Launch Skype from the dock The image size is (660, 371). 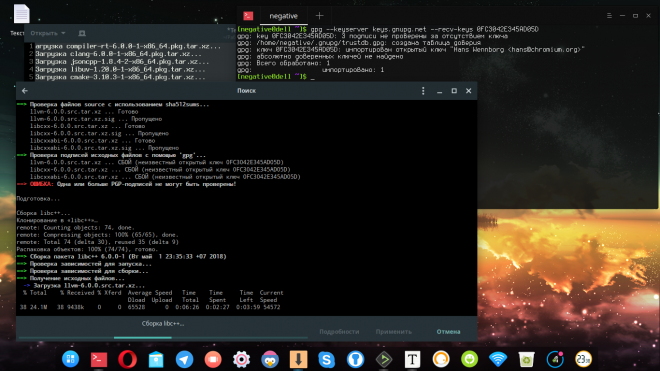pos(327,359)
